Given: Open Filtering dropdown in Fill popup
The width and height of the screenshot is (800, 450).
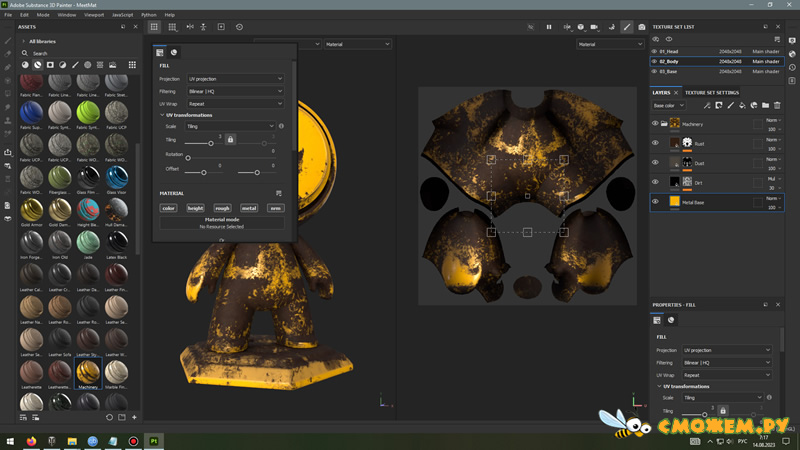Looking at the screenshot, I should coord(235,91).
